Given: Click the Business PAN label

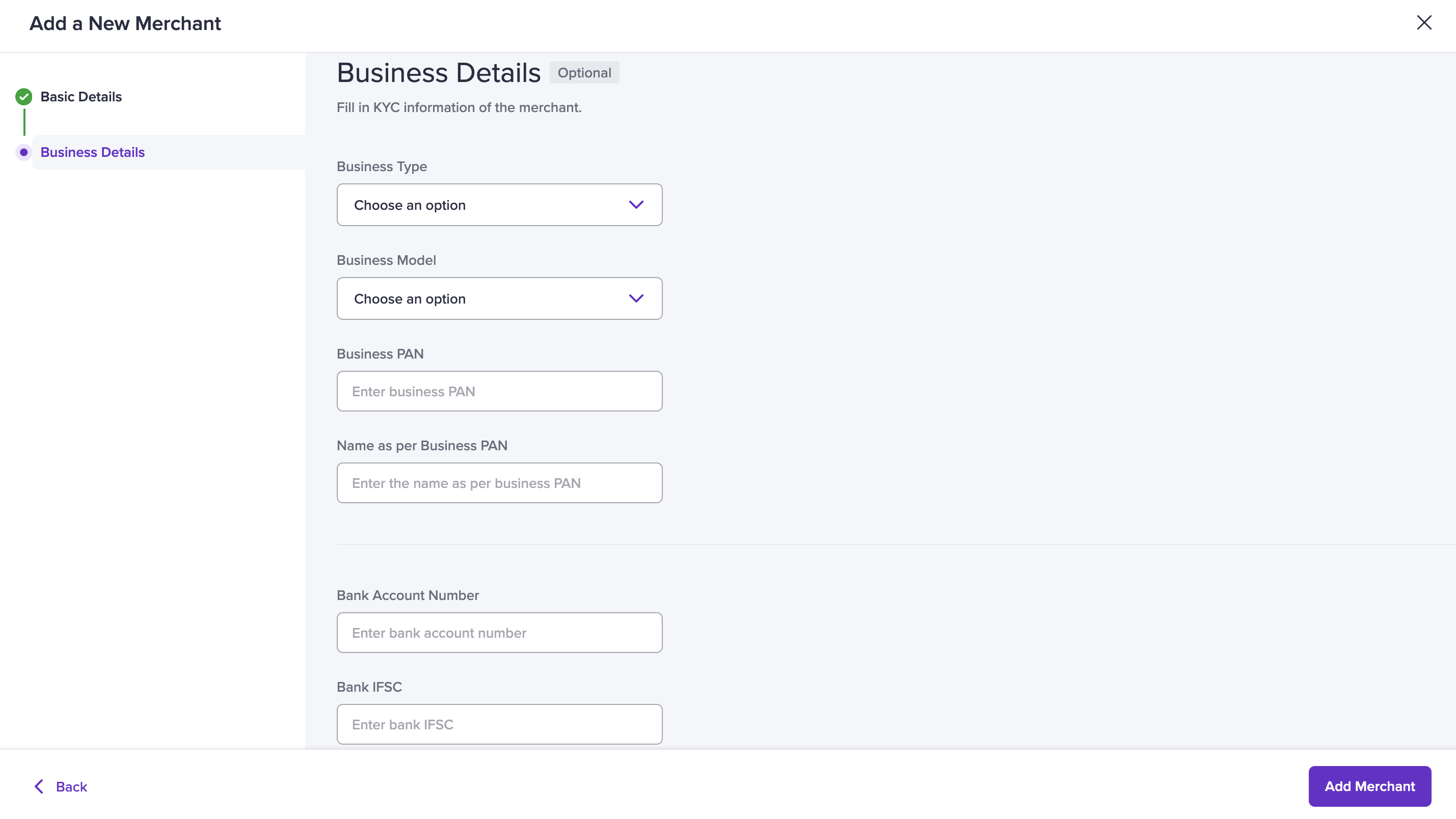Looking at the screenshot, I should click(x=380, y=354).
